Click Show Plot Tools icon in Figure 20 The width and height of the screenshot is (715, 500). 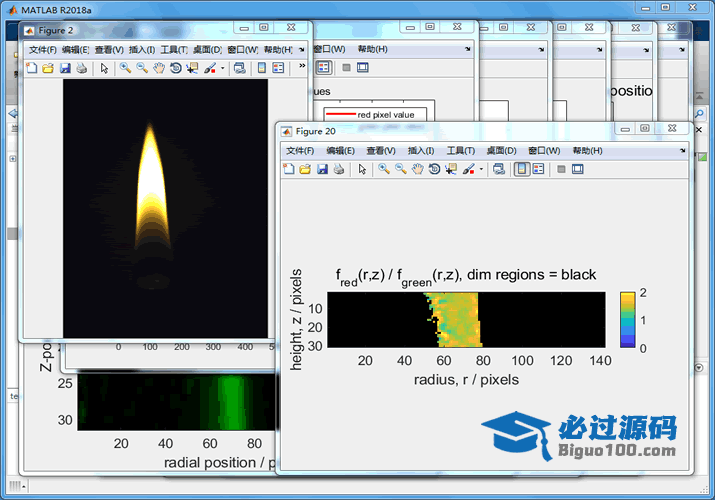(x=578, y=170)
